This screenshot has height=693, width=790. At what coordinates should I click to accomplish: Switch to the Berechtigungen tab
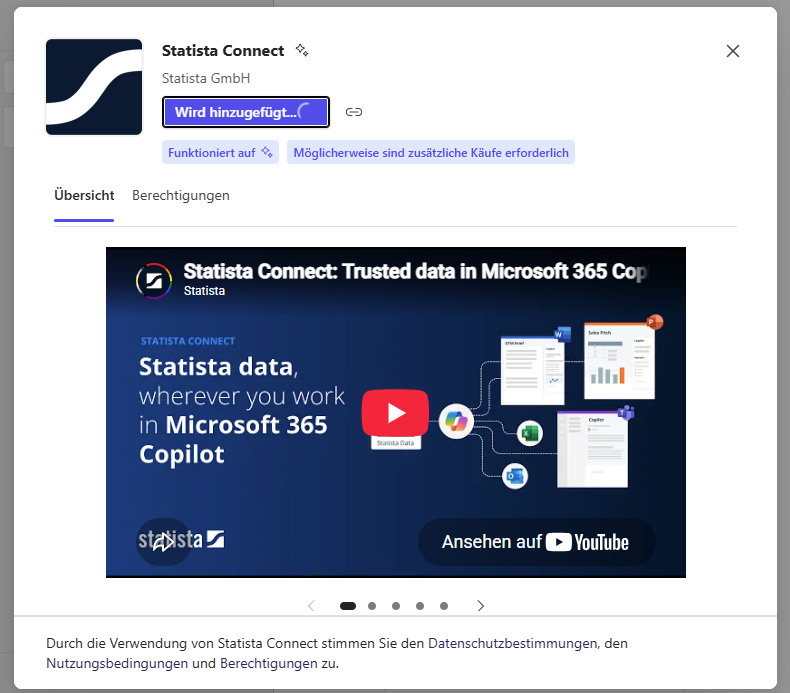[181, 196]
